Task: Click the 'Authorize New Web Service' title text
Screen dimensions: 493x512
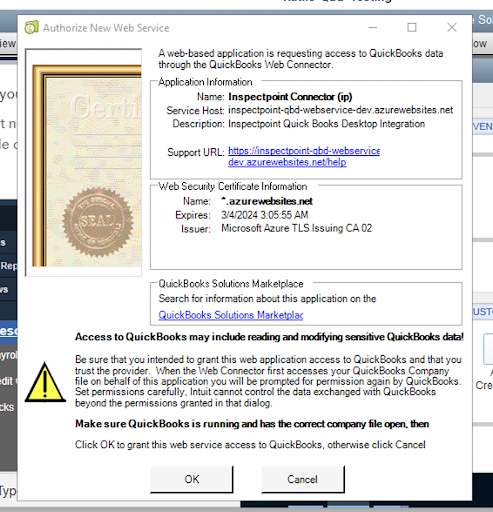Action: 106,28
